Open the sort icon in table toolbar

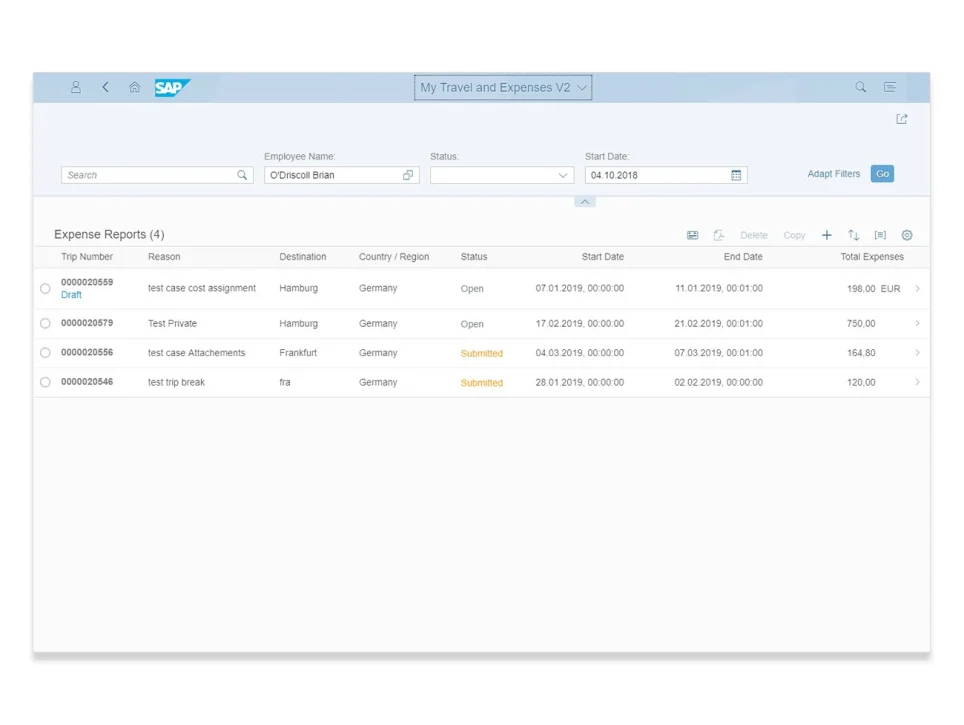[x=853, y=236]
